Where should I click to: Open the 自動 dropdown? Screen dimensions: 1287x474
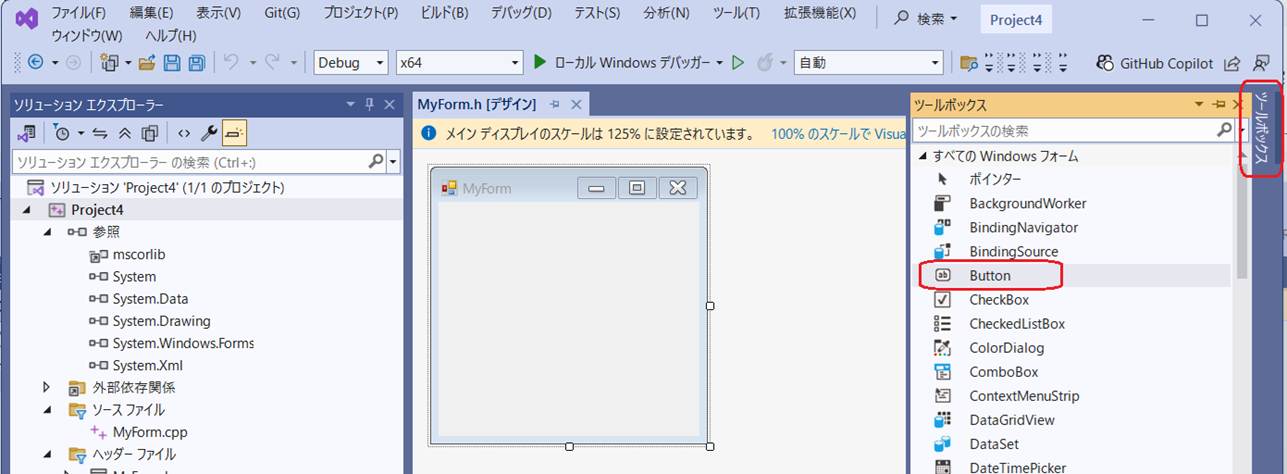(868, 62)
